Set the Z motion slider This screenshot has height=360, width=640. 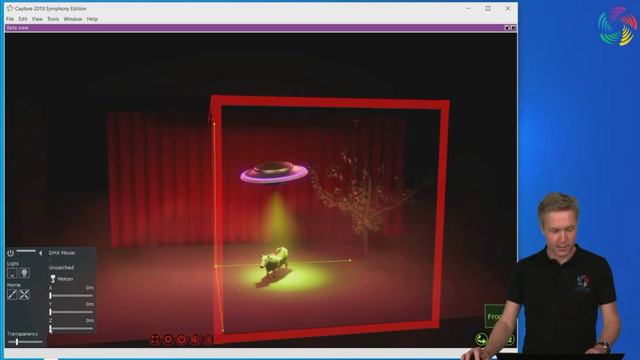(71, 328)
